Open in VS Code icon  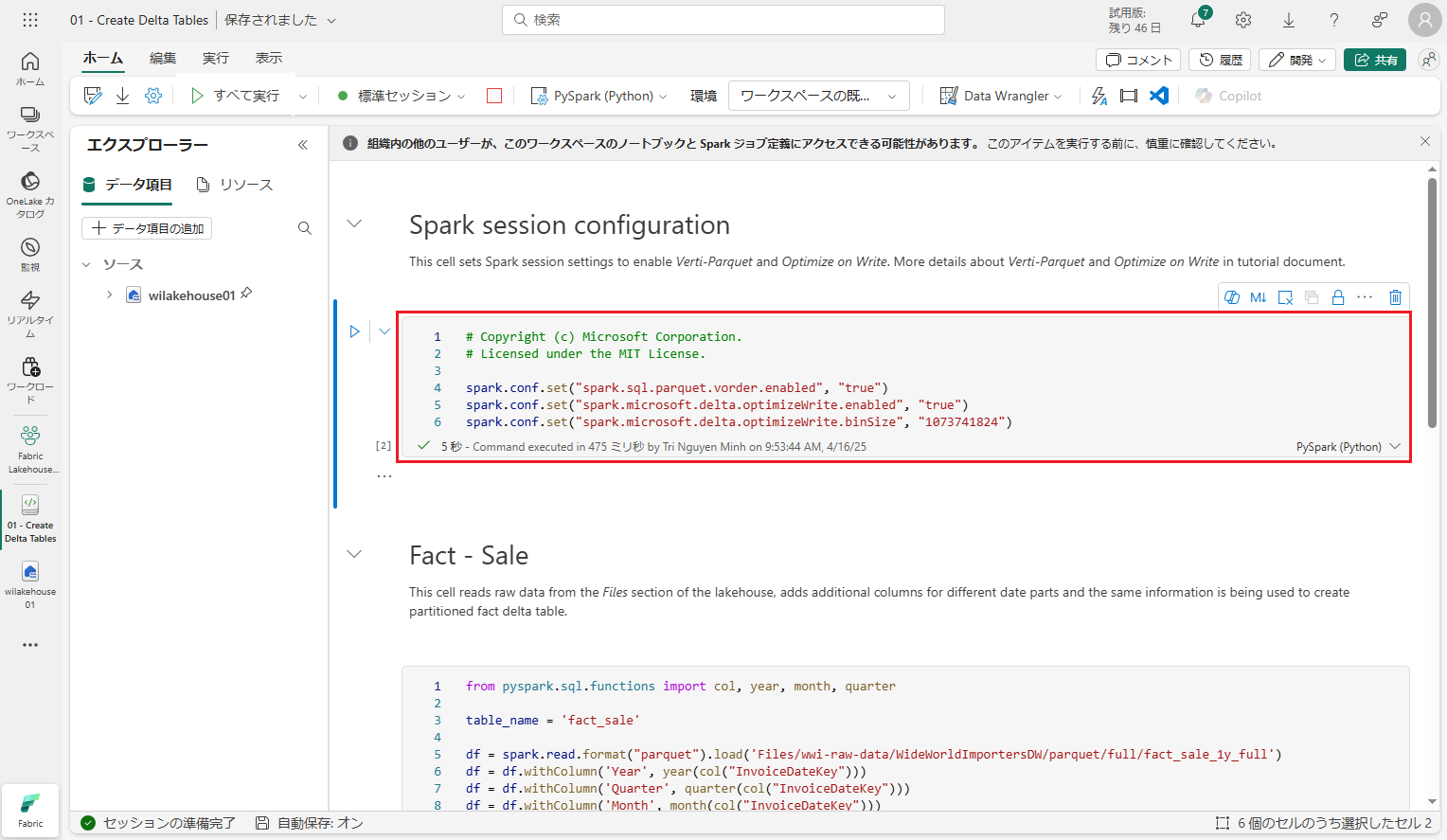[1159, 96]
